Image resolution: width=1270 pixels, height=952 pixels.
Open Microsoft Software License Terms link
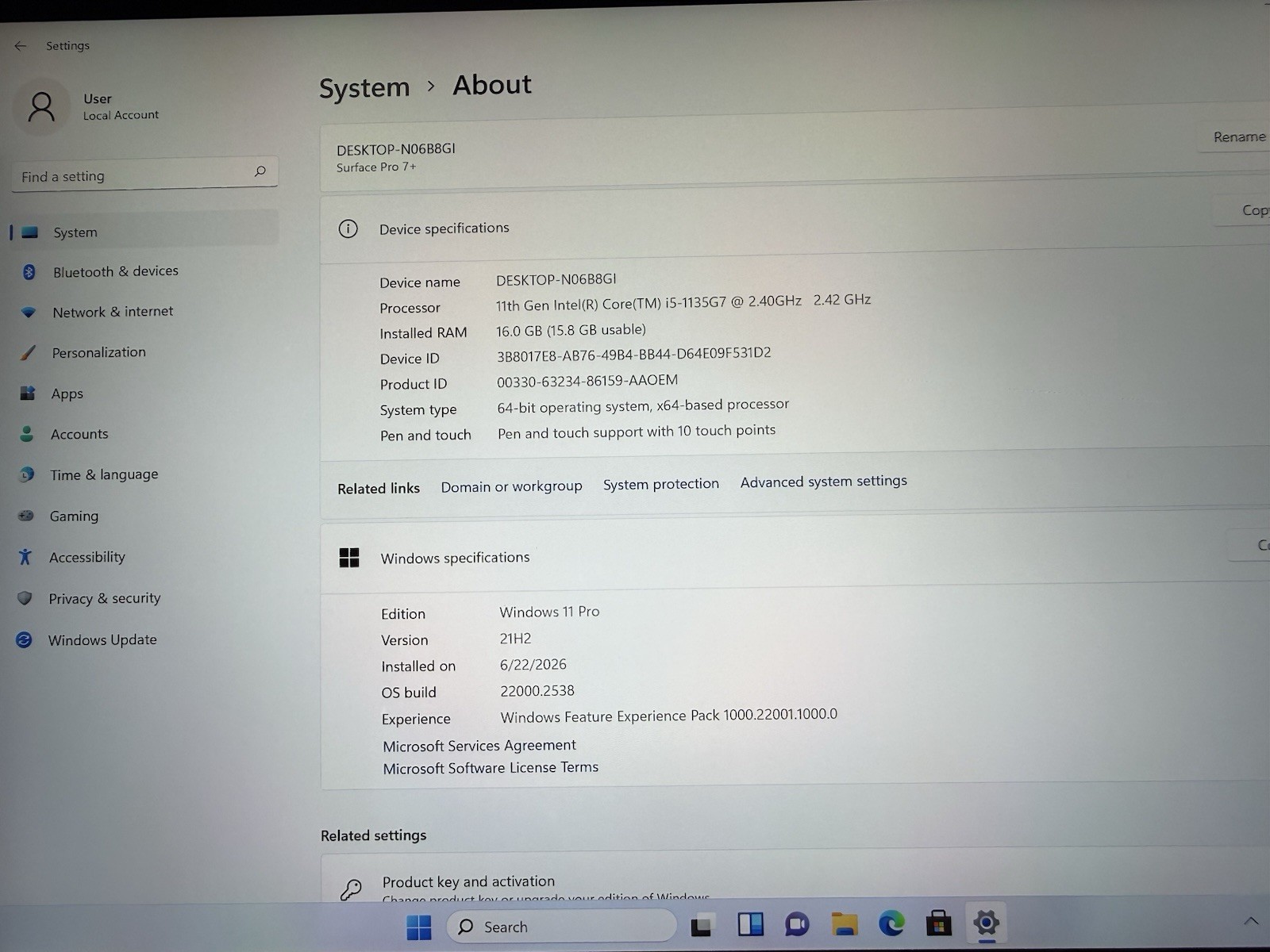click(x=491, y=768)
